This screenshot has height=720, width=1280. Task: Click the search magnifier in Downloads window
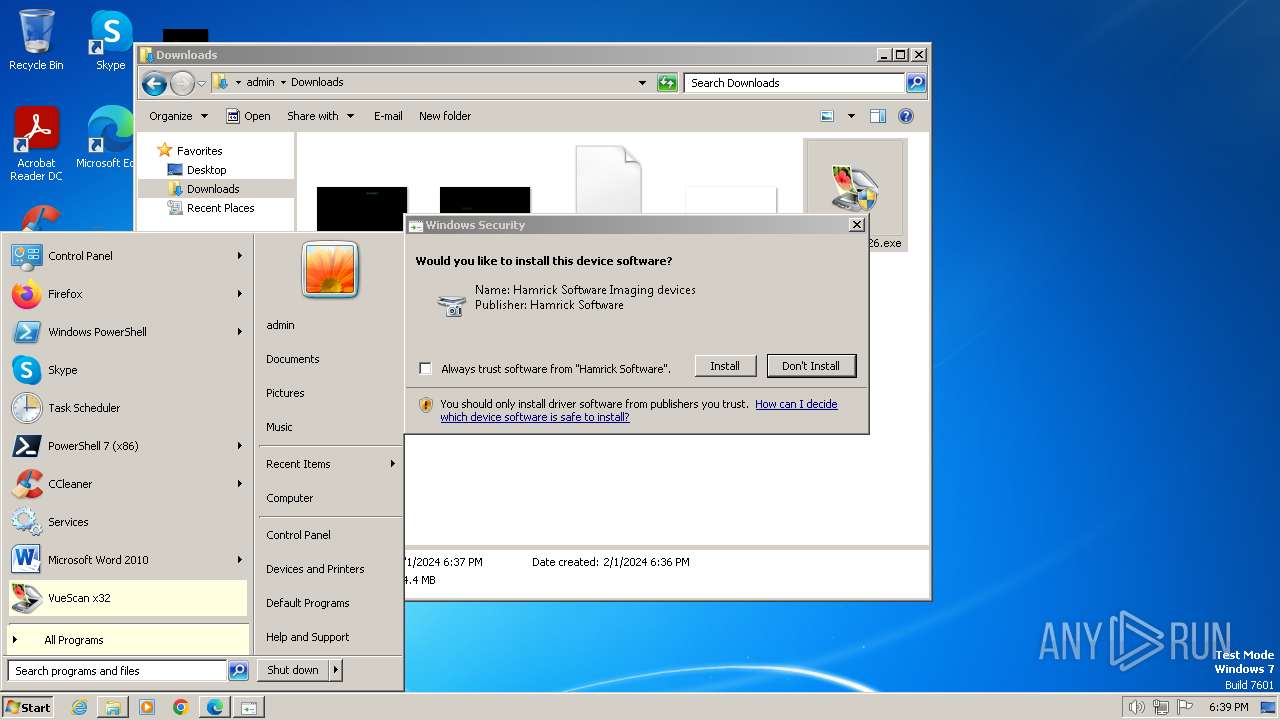[x=916, y=83]
